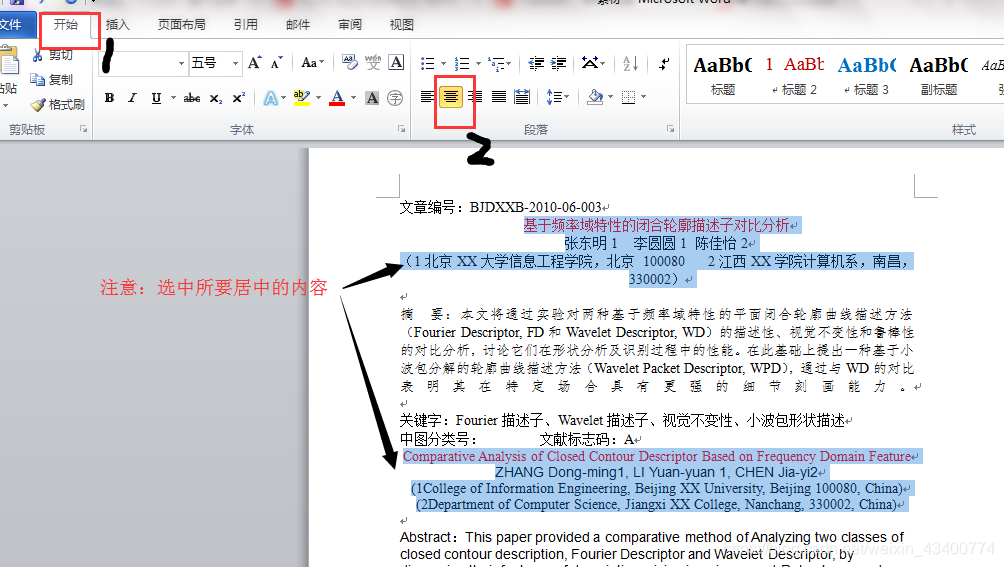
Task: Open the shading color dropdown arrow
Action: (610, 97)
